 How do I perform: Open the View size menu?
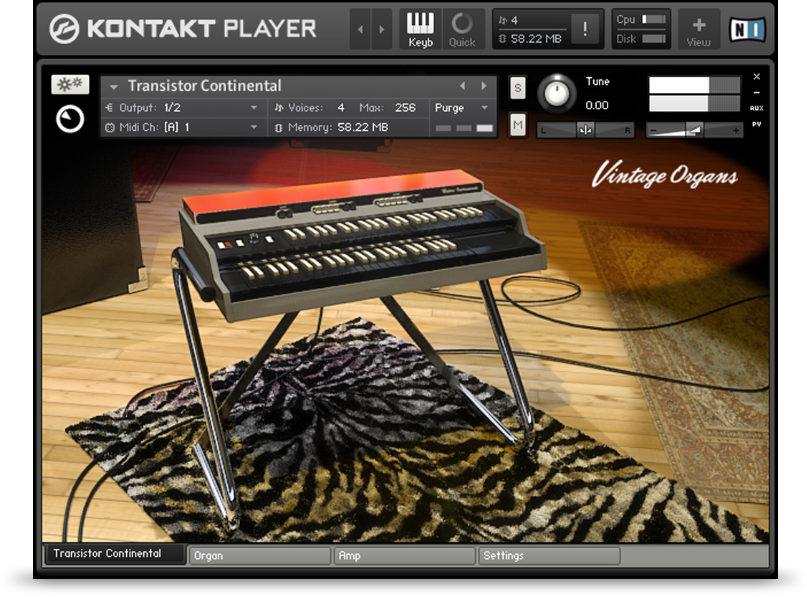[x=698, y=29]
